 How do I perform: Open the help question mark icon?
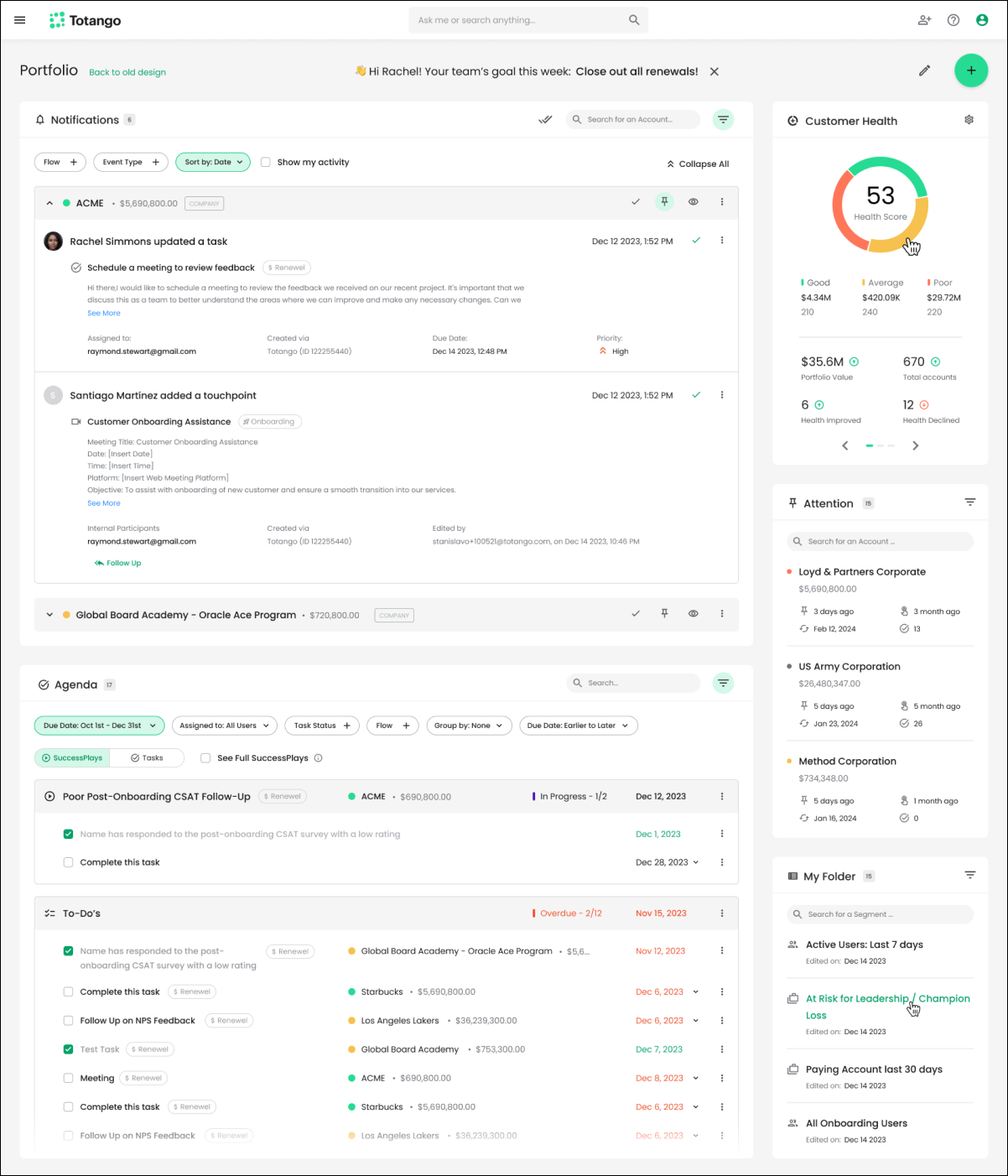[953, 20]
